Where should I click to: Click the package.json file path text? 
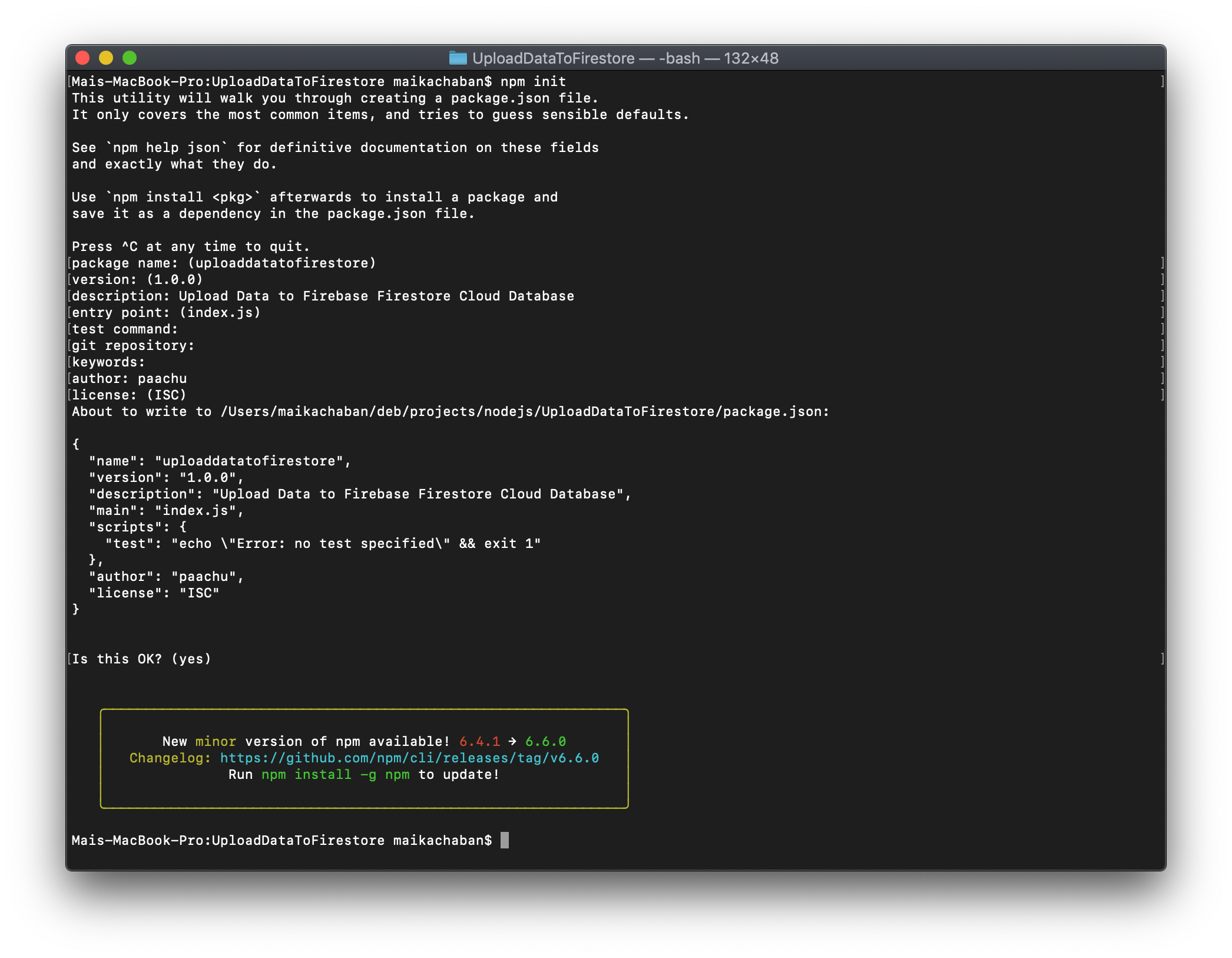click(x=524, y=412)
